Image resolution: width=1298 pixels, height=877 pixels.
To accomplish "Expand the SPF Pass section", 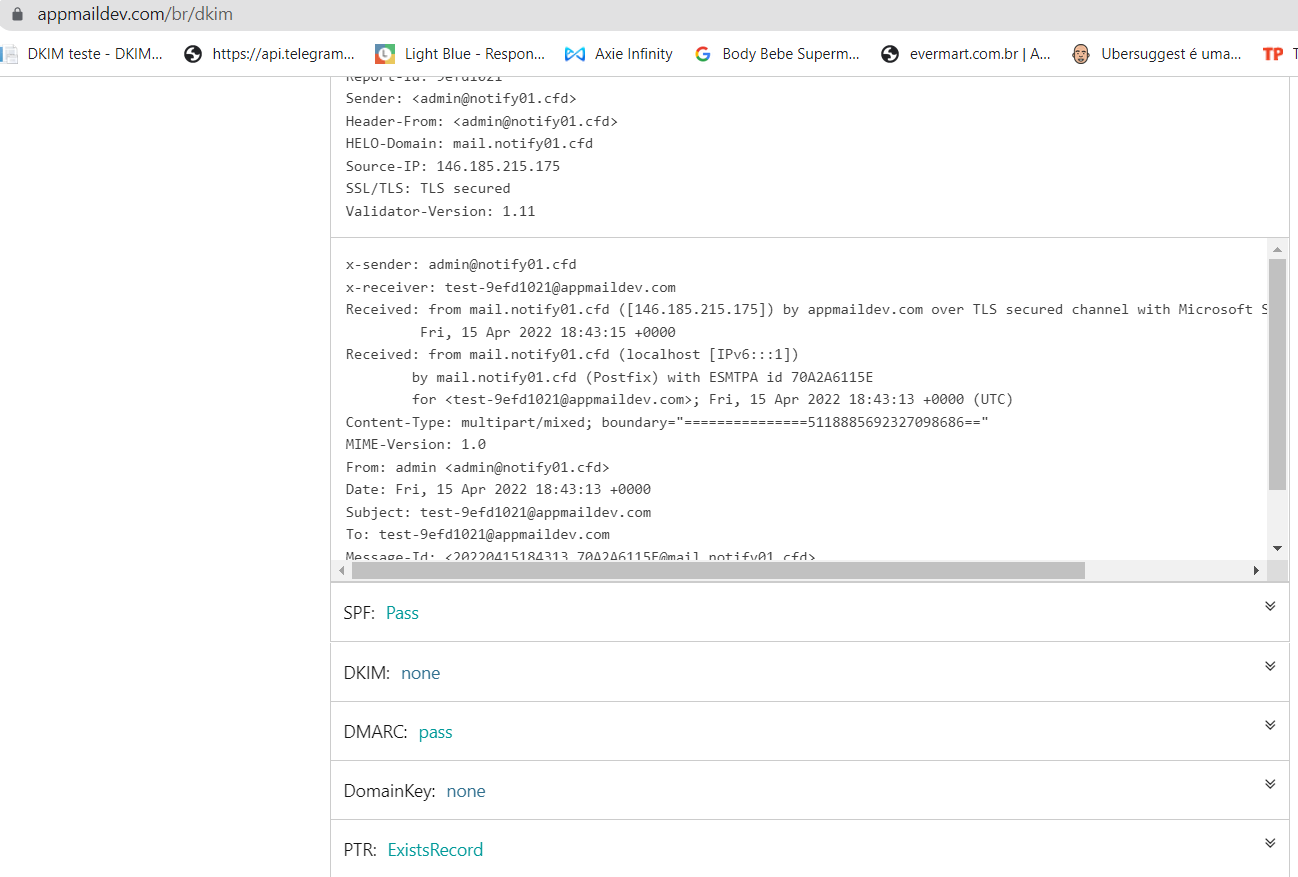I will 1270,606.
